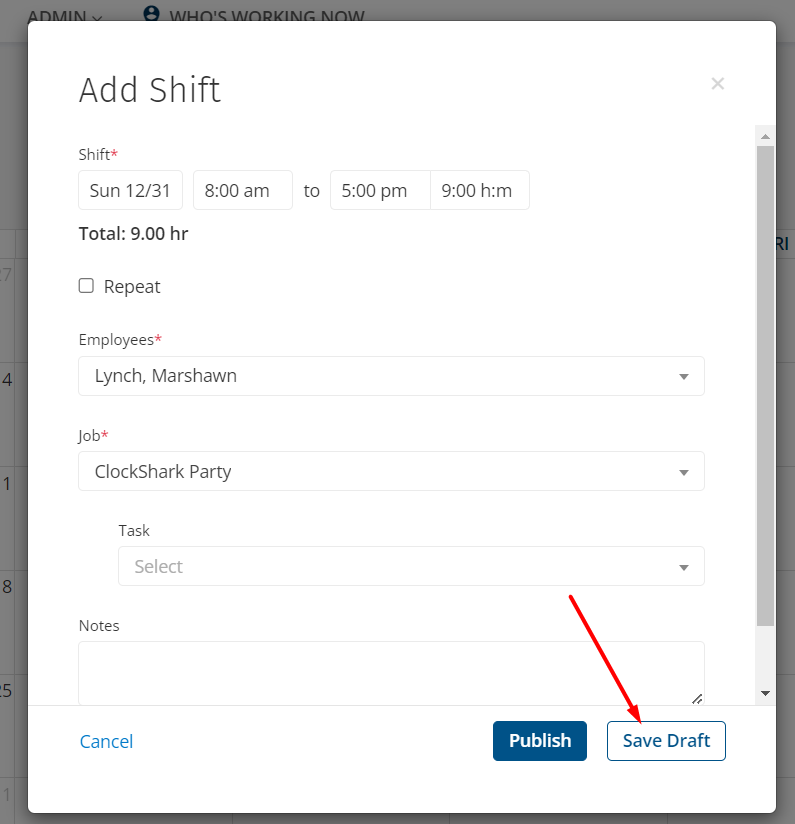Screen dimensions: 795x824
Task: Click the person icon beside Who's Working Now
Action: [151, 14]
